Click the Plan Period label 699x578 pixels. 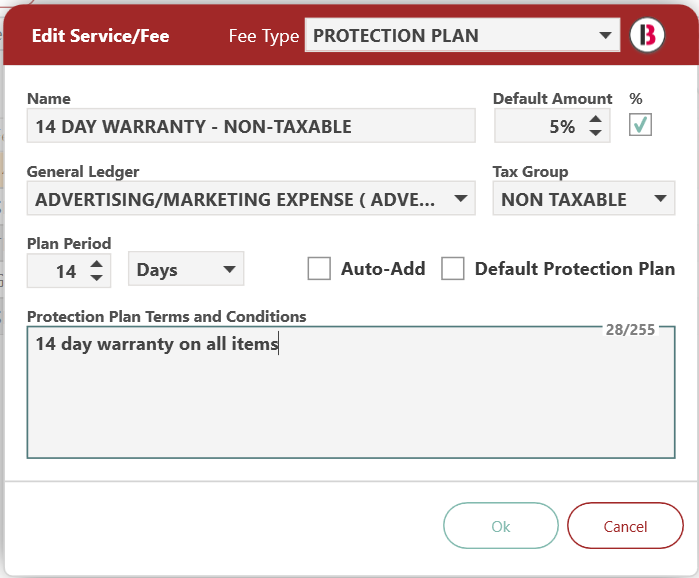69,244
